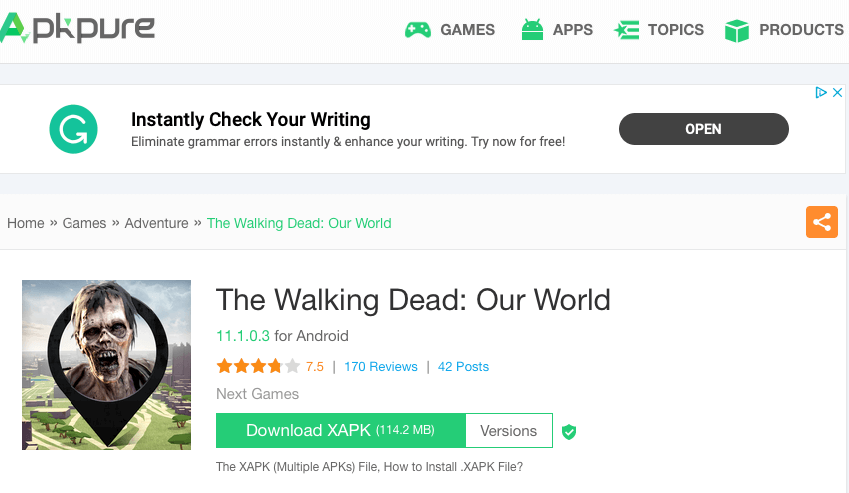Click the star rating icons

click(258, 366)
